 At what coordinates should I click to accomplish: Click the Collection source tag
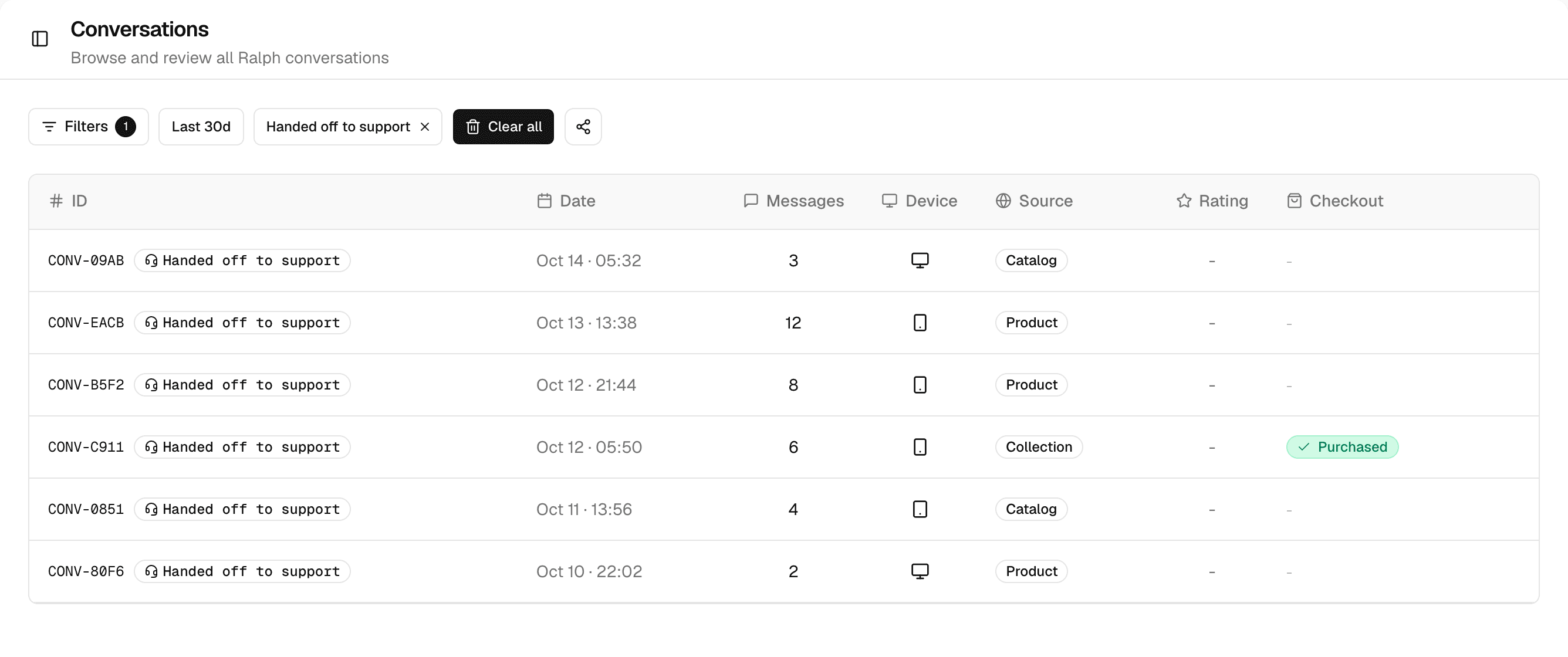pos(1039,447)
